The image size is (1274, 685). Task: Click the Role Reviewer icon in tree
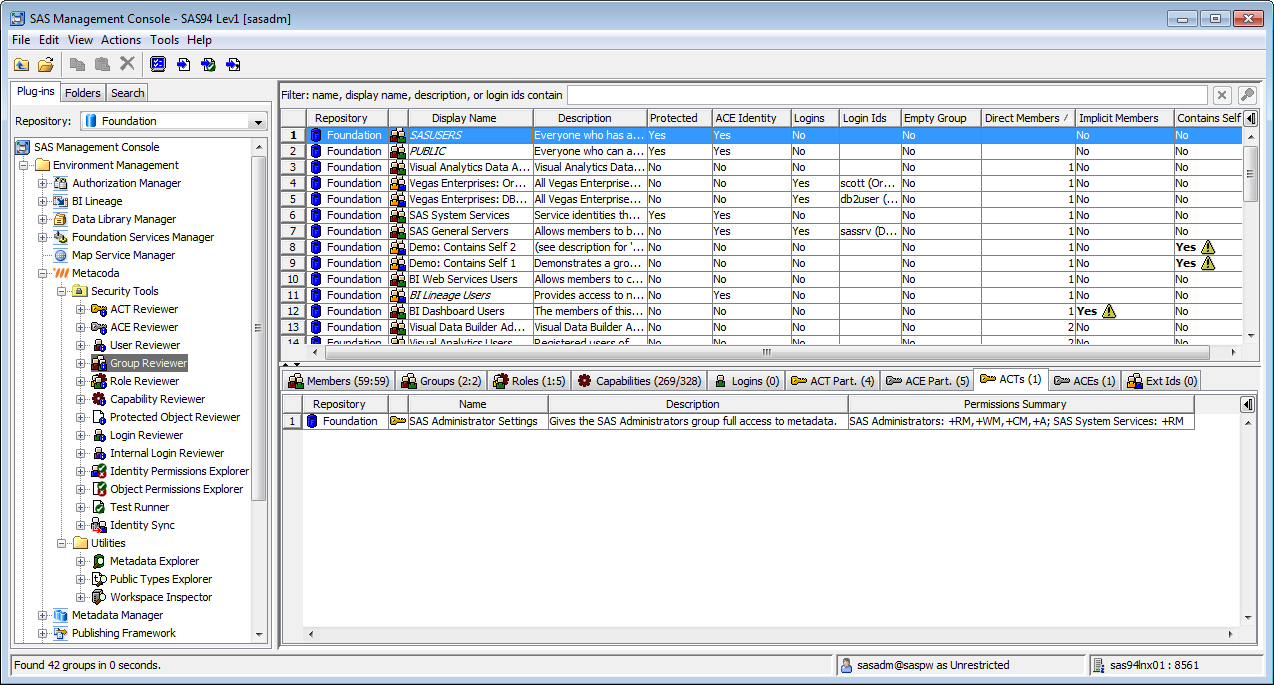[x=99, y=381]
